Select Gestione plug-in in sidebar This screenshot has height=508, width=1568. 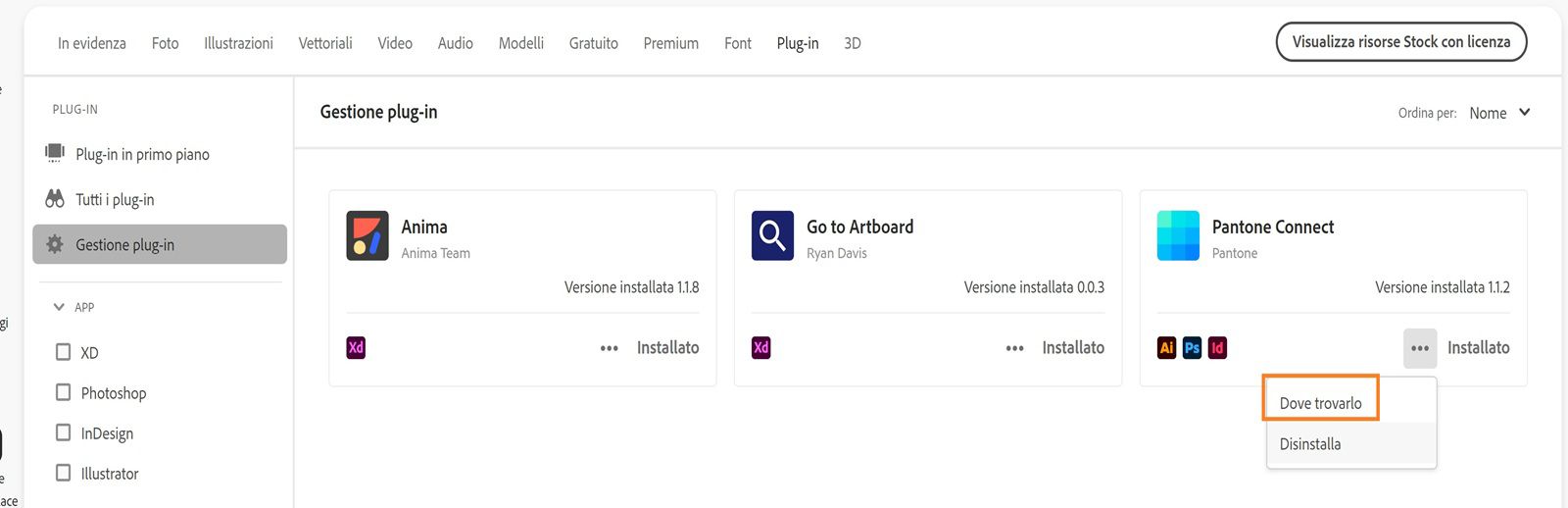coord(160,244)
